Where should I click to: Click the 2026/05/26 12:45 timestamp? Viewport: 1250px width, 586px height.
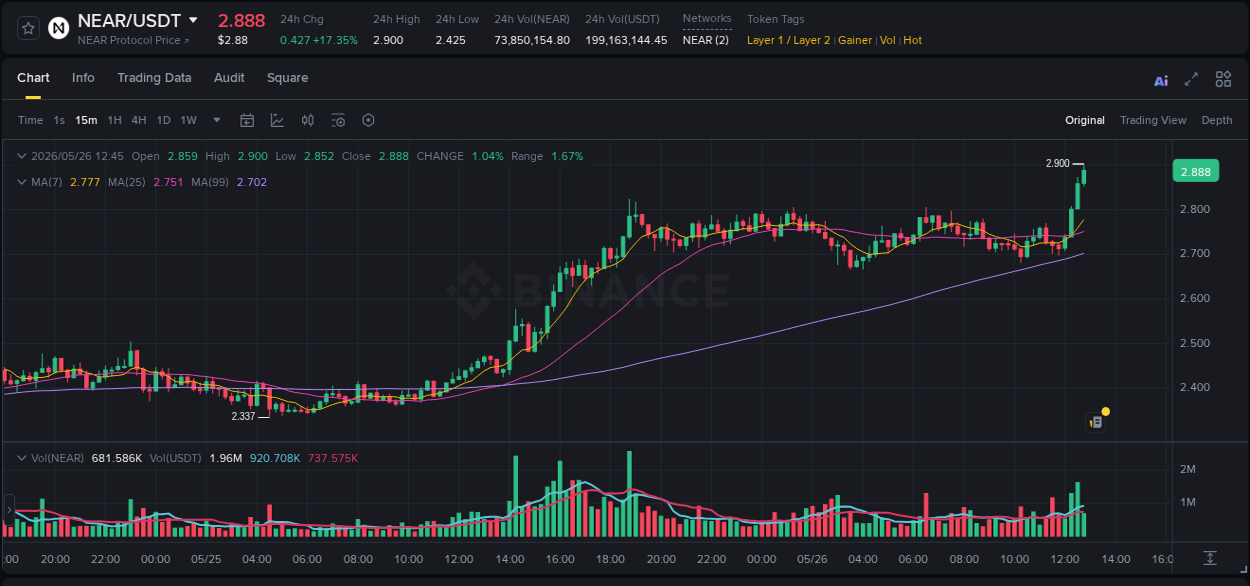[x=77, y=156]
